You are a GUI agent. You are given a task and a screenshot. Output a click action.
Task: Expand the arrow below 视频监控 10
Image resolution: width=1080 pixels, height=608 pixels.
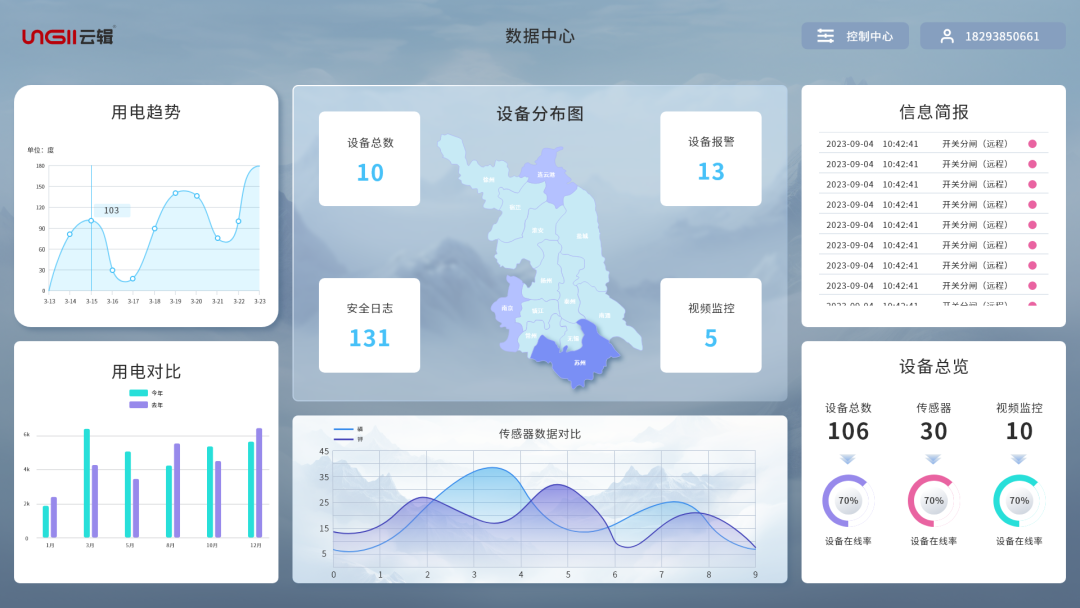(1019, 458)
